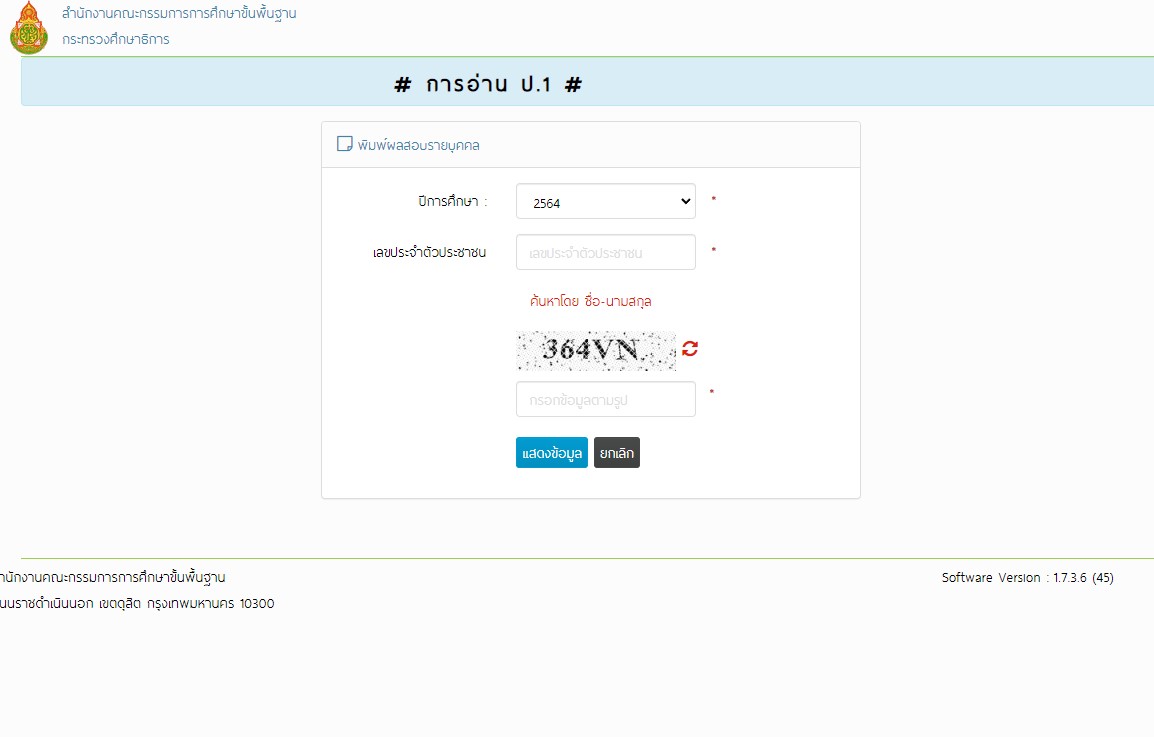1154x737 pixels.
Task: Click the 364VN captcha image
Action: pyautogui.click(x=595, y=350)
